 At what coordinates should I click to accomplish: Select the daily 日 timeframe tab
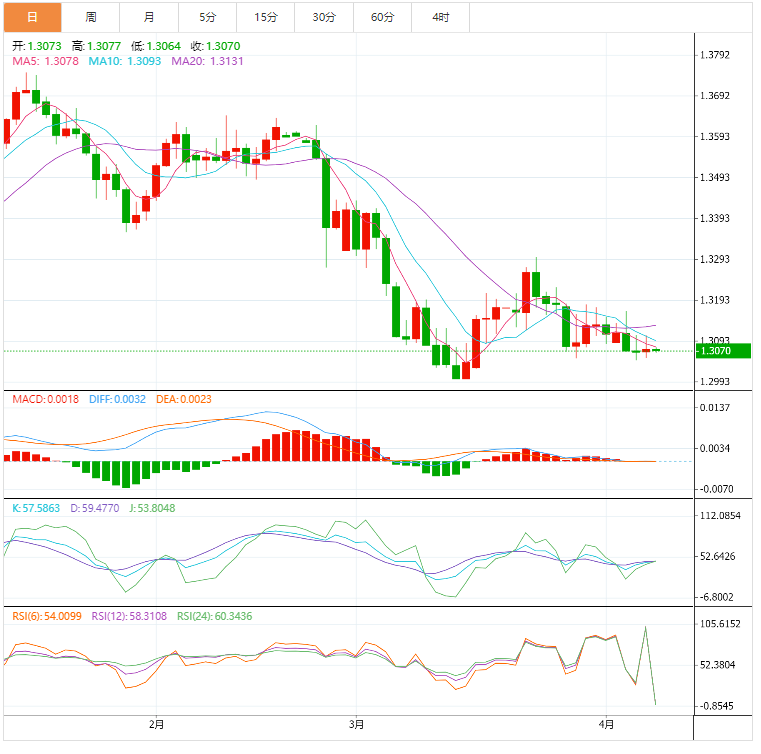tap(33, 17)
